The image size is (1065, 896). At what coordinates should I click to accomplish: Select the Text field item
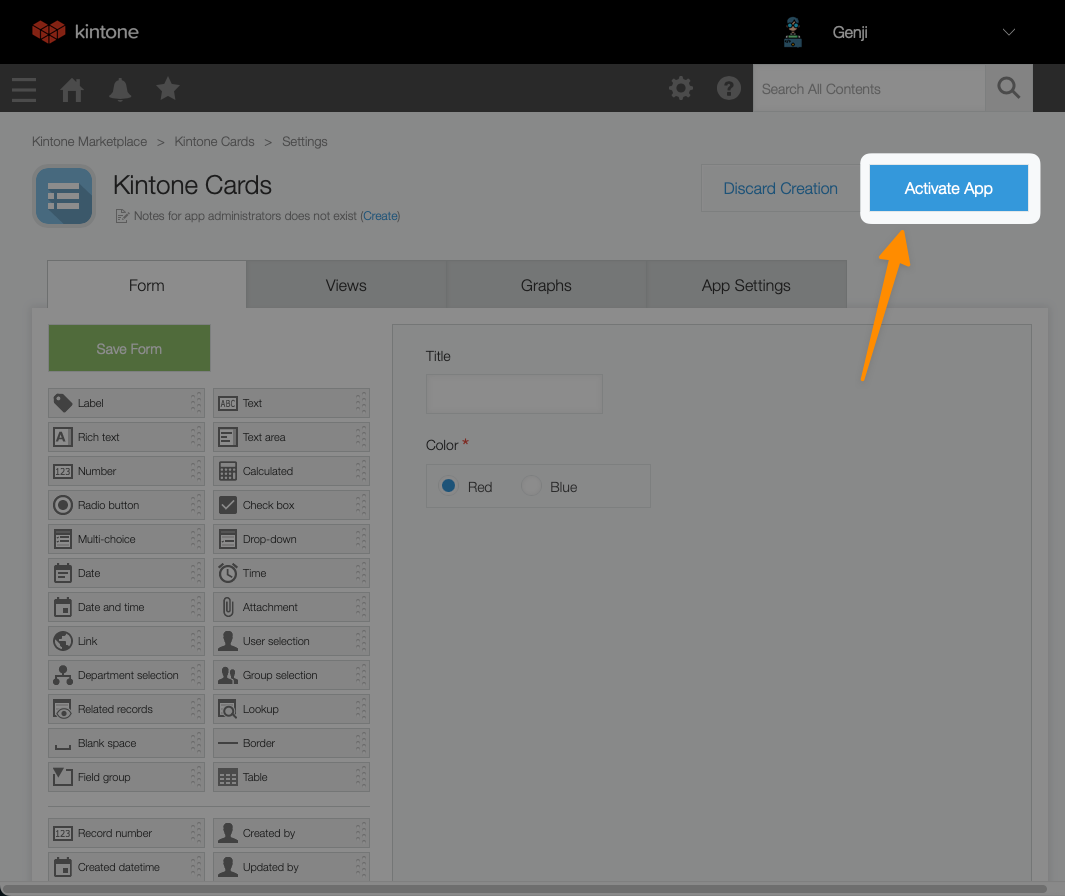[x=291, y=403]
